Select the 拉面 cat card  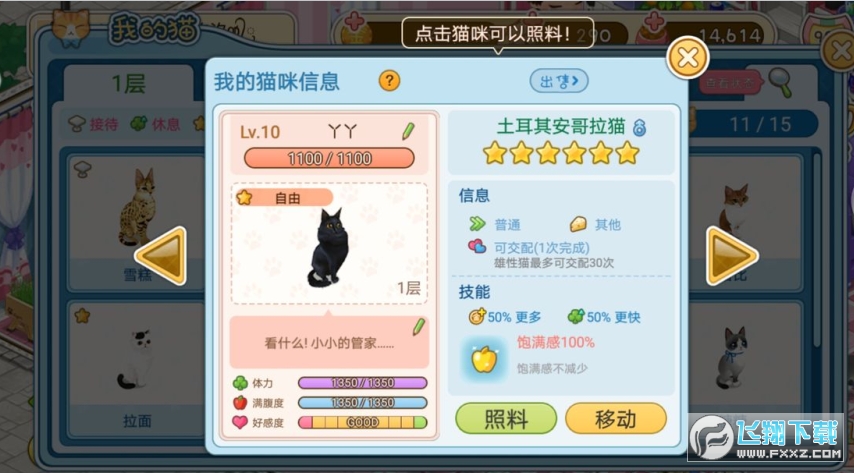click(x=136, y=371)
